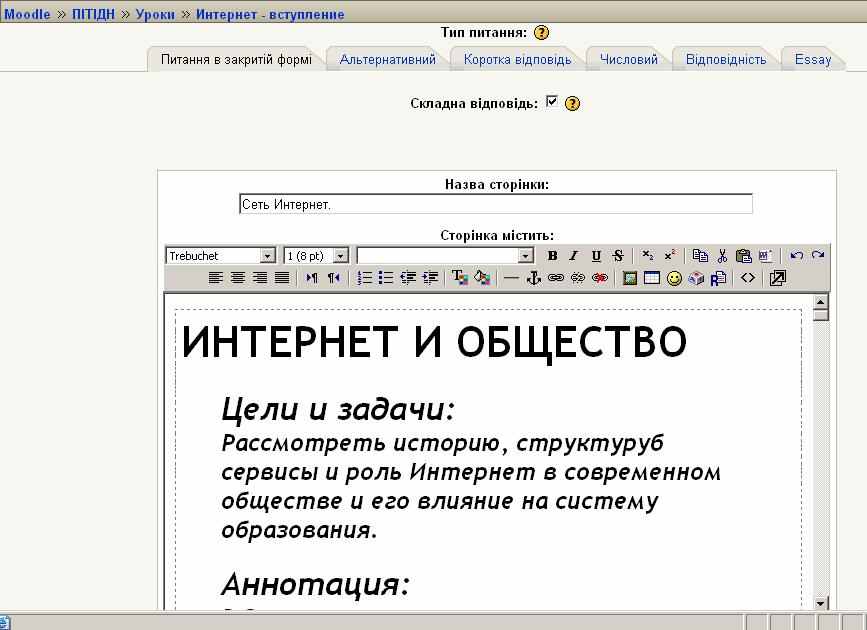
Task: Toggle the Складна відповідь checkbox
Action: tap(552, 102)
